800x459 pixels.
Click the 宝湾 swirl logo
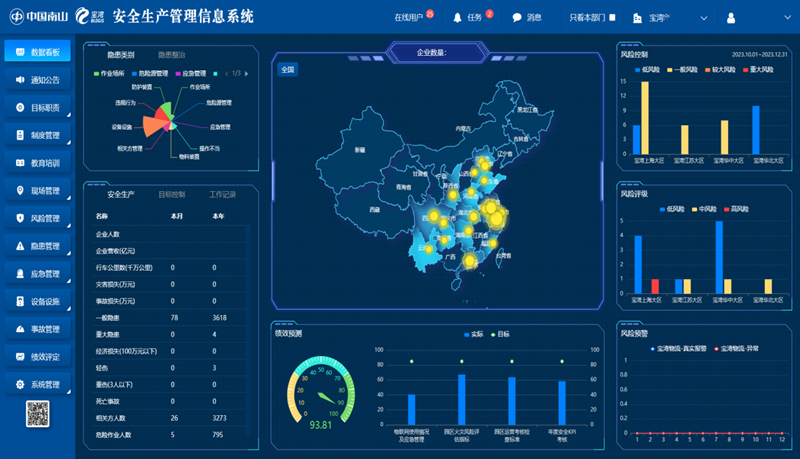point(90,16)
